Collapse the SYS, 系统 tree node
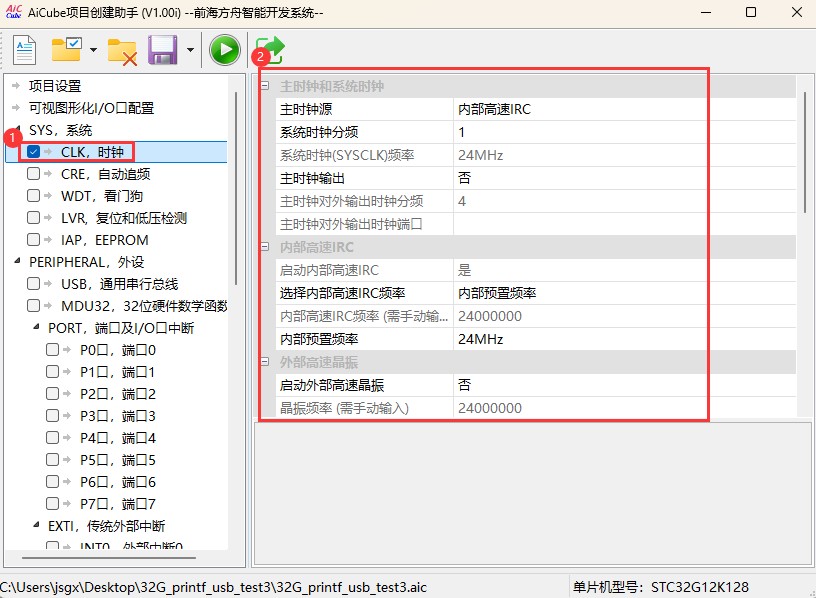Screen dimensions: 816x598 point(18,129)
